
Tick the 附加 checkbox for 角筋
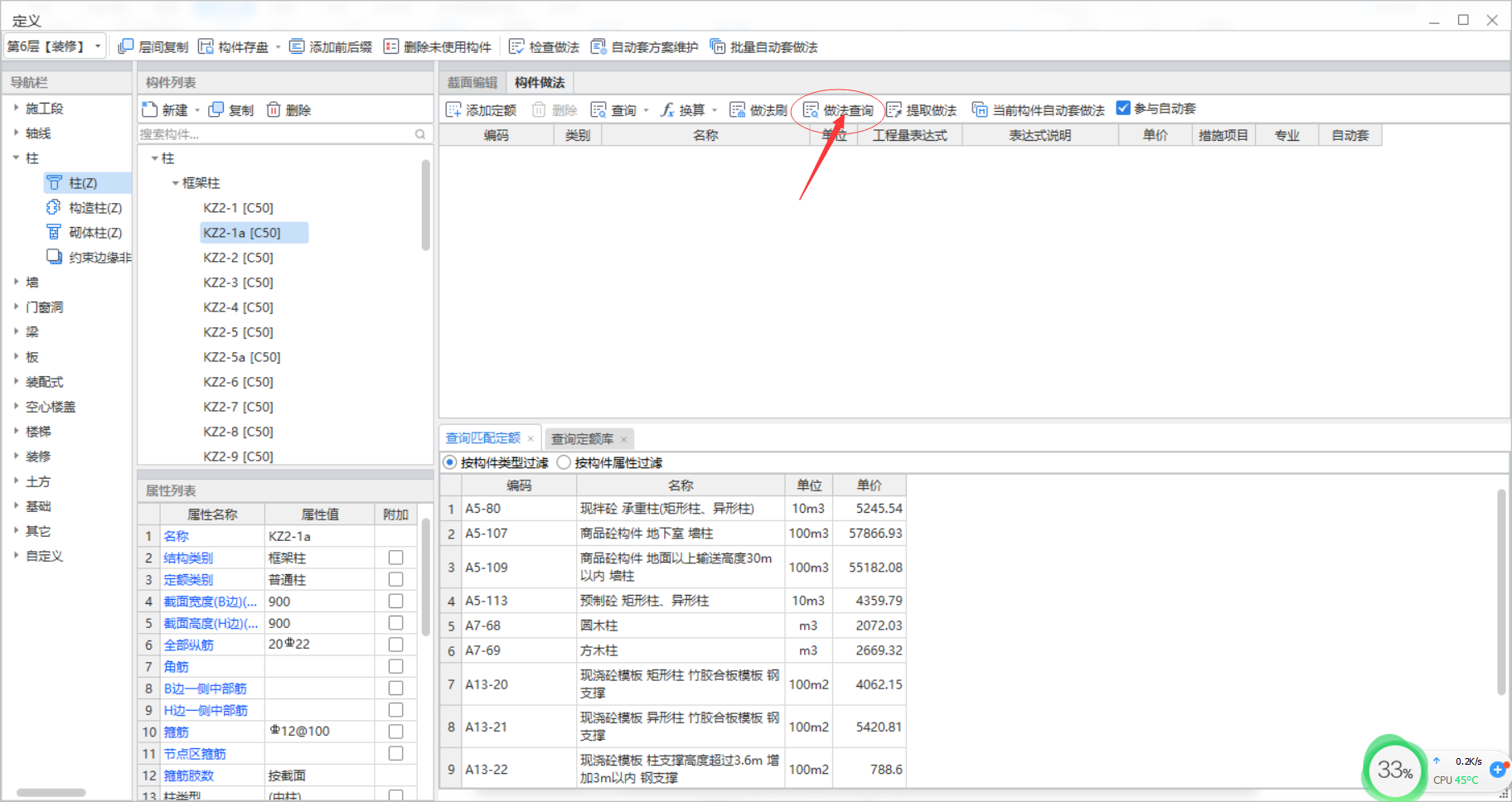395,666
